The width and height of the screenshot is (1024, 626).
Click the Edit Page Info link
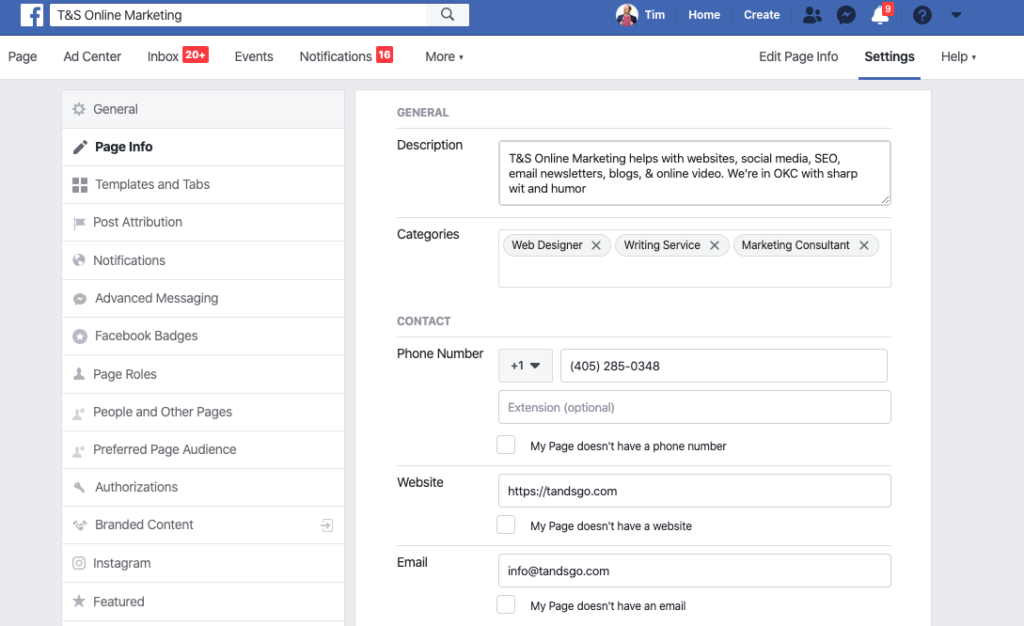point(798,57)
